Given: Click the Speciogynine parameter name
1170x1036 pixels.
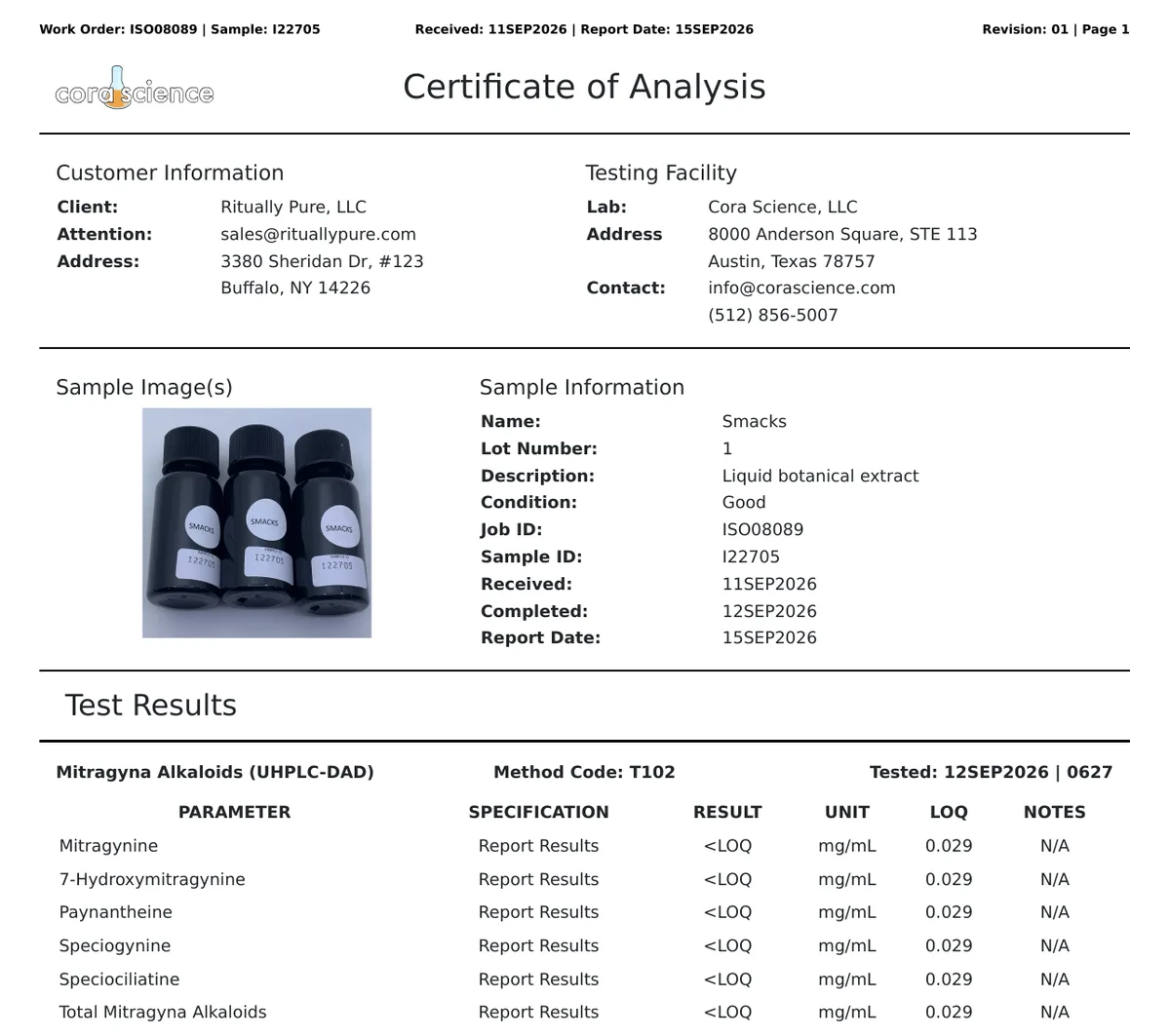Looking at the screenshot, I should point(114,945).
